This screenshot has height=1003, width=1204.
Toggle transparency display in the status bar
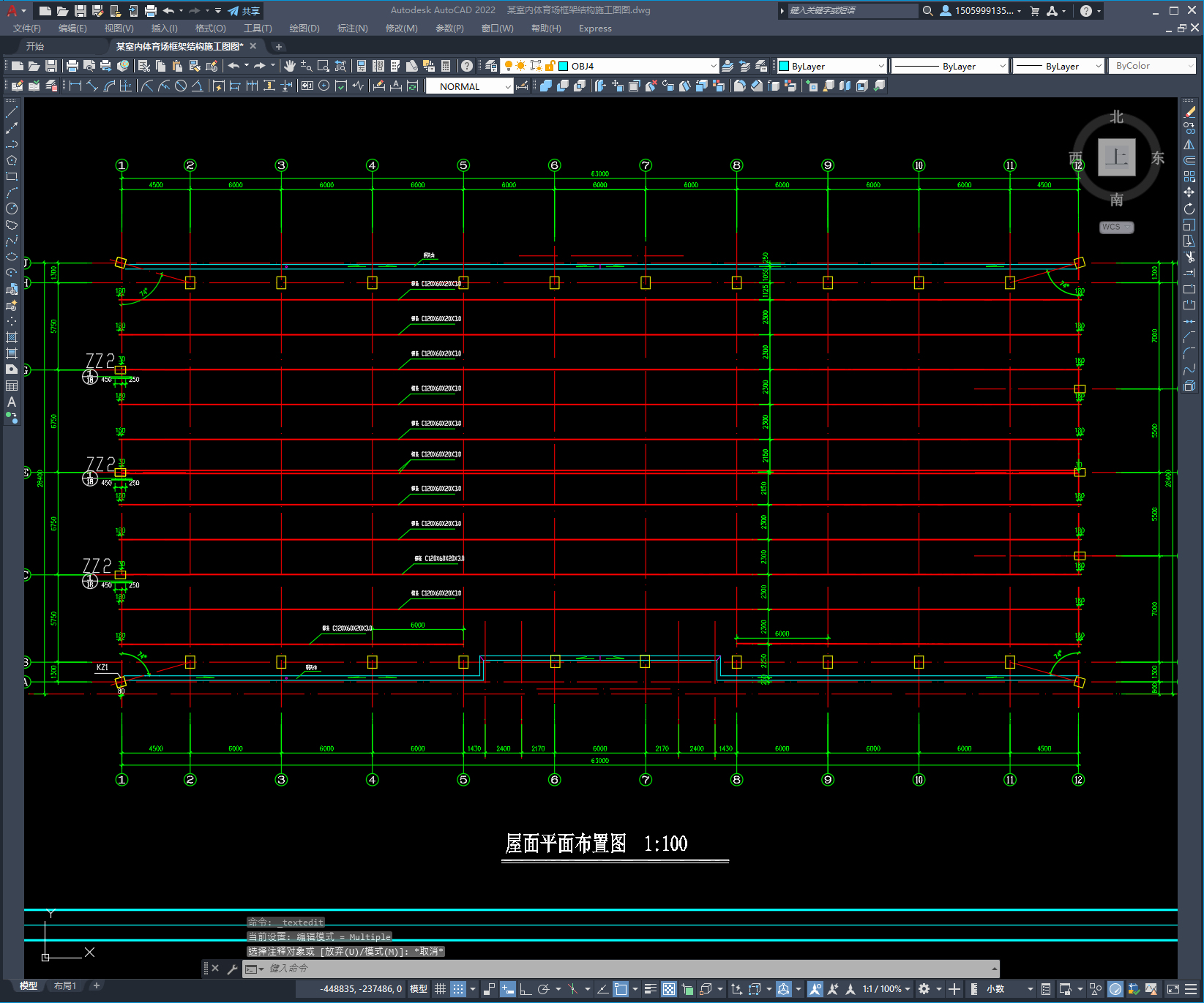(x=669, y=989)
